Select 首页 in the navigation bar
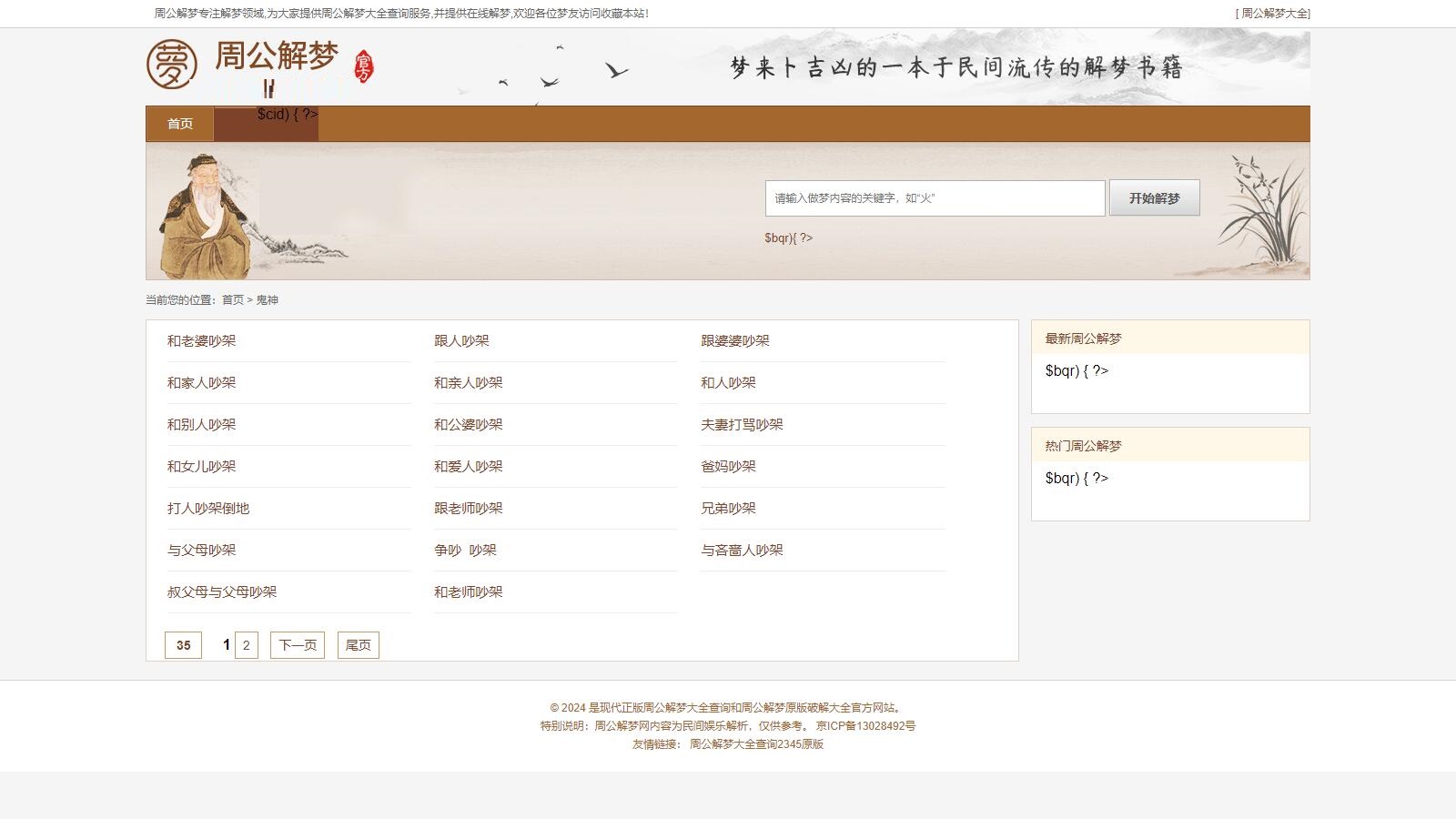The image size is (1456, 819). point(177,124)
